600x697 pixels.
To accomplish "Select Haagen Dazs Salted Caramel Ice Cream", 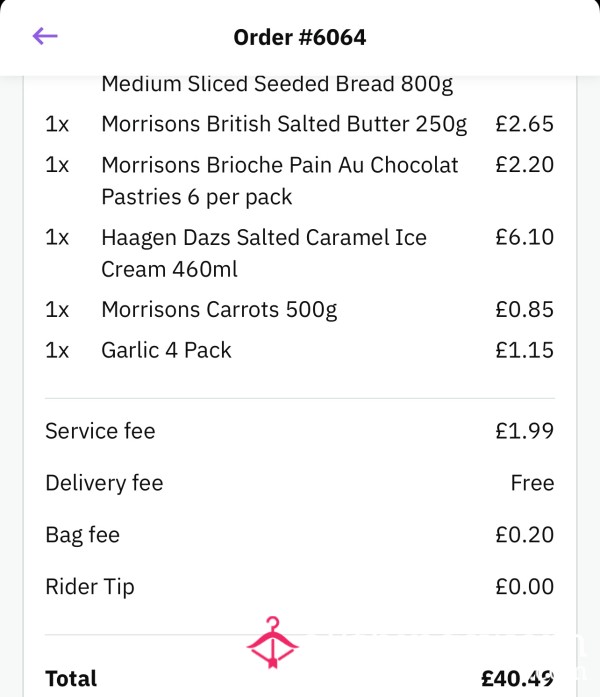I will point(300,253).
